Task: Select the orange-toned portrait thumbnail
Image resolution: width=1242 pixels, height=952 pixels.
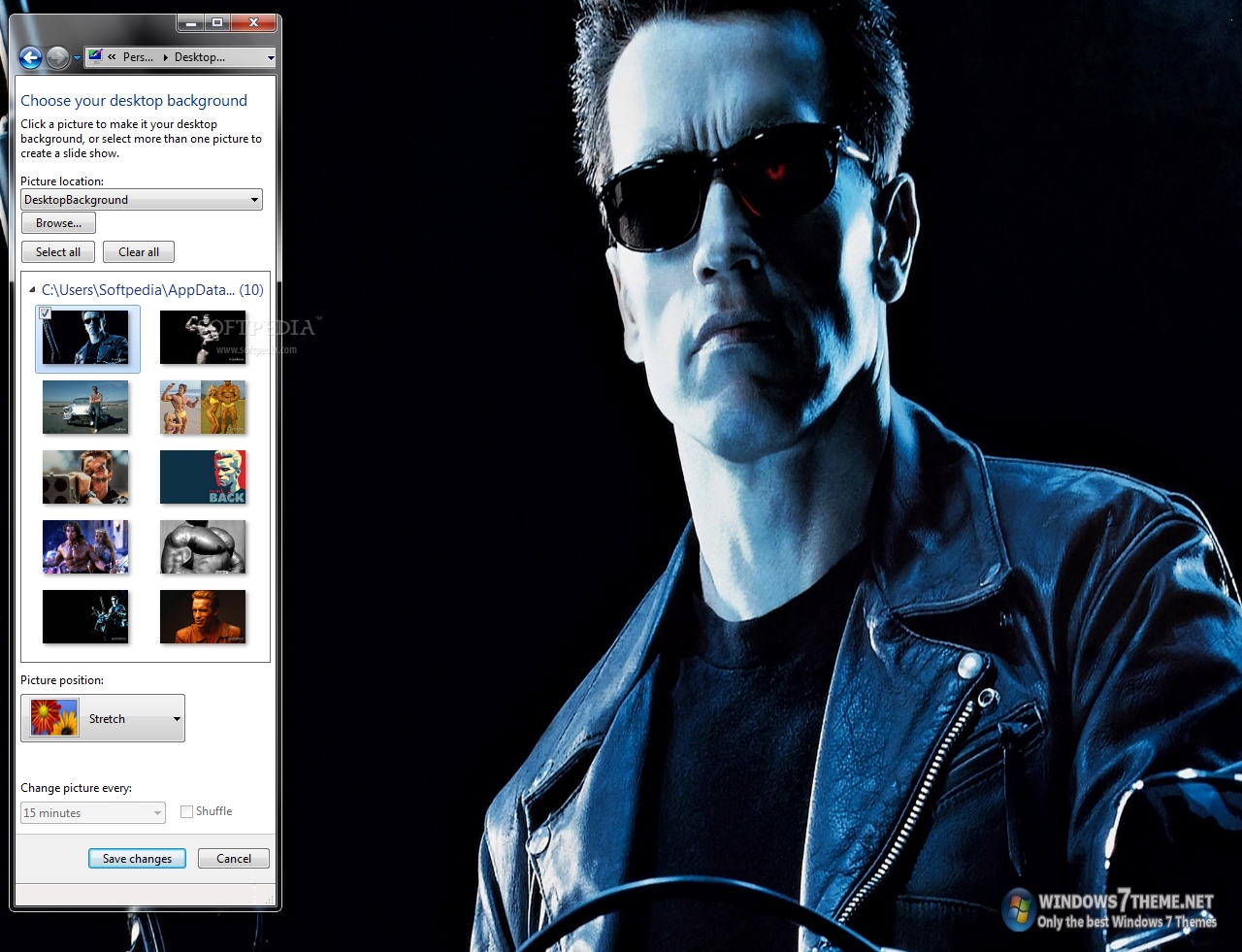Action: pos(203,617)
